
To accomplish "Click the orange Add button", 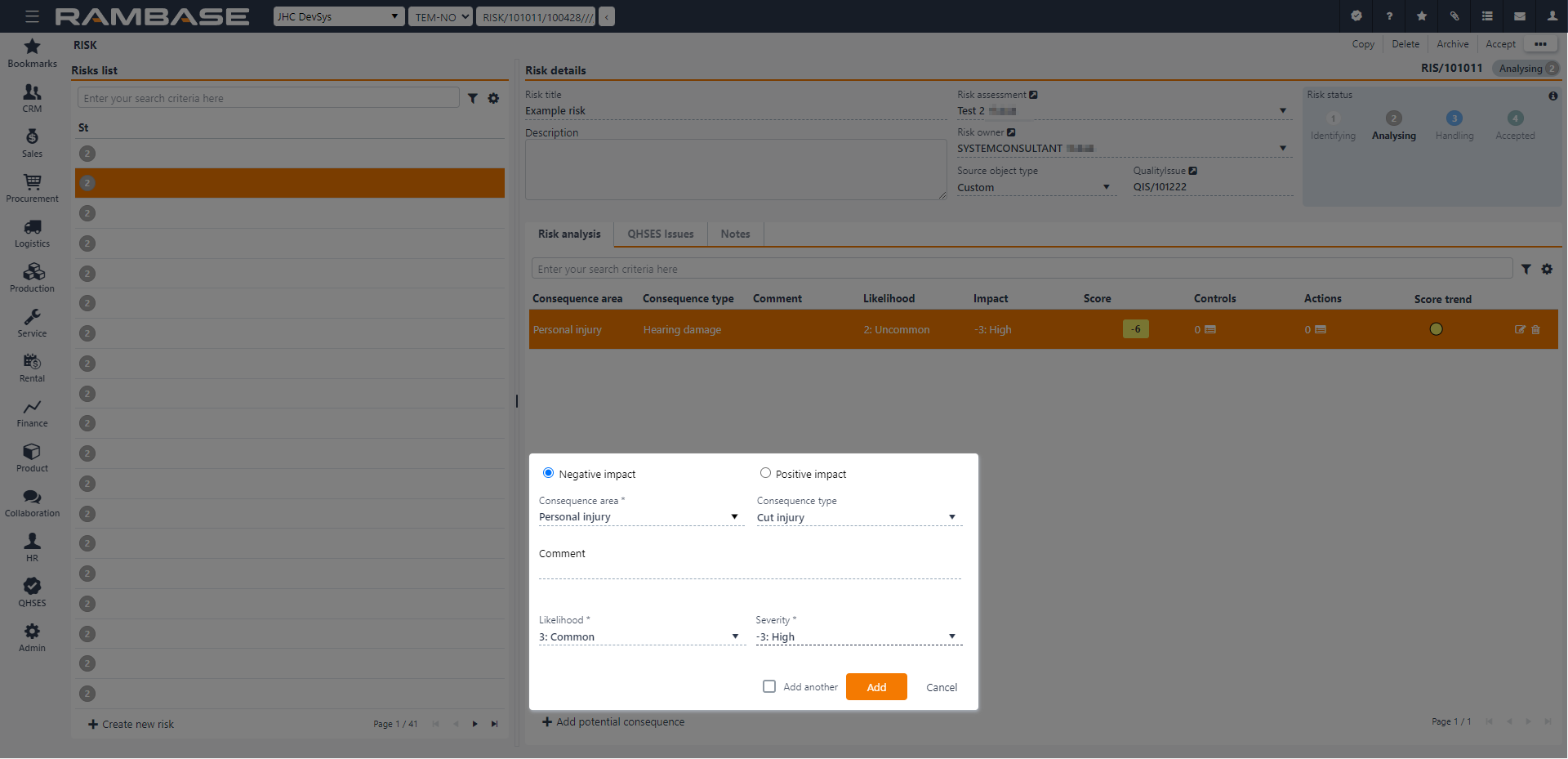I will click(876, 687).
